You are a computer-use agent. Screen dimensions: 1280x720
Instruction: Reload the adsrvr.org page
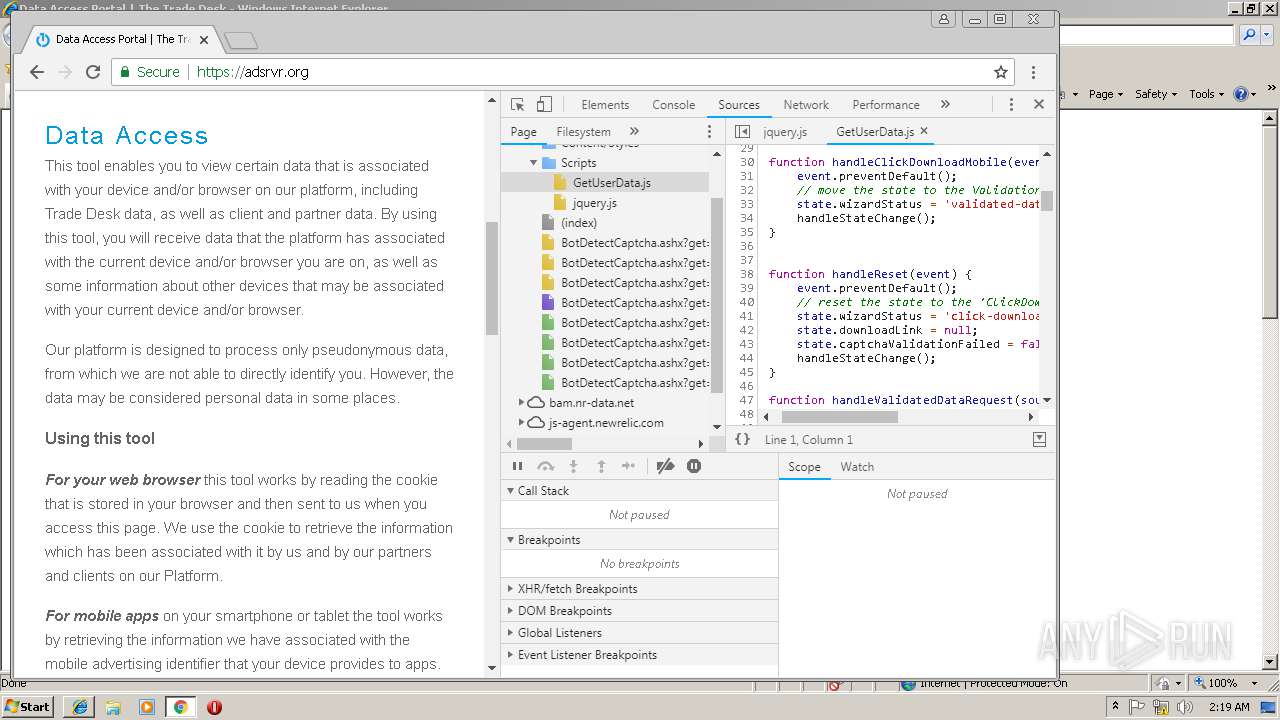coord(93,72)
